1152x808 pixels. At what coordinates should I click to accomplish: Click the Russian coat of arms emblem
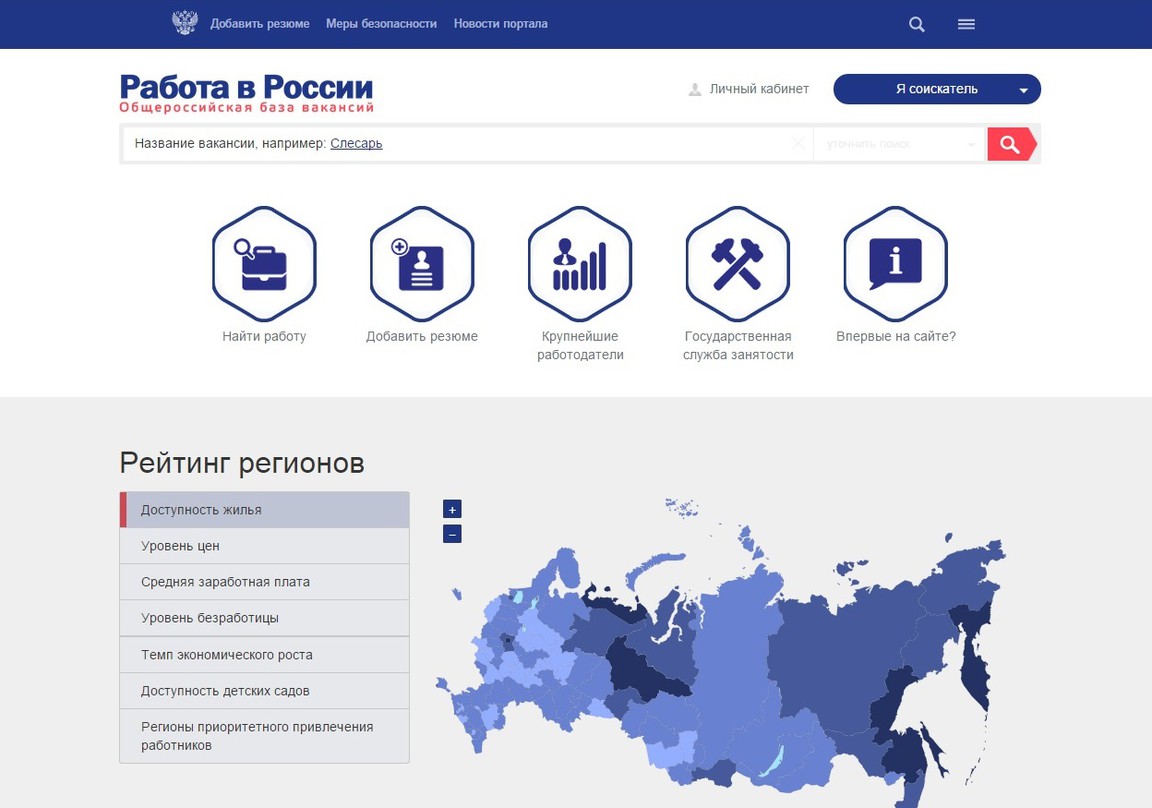click(184, 24)
